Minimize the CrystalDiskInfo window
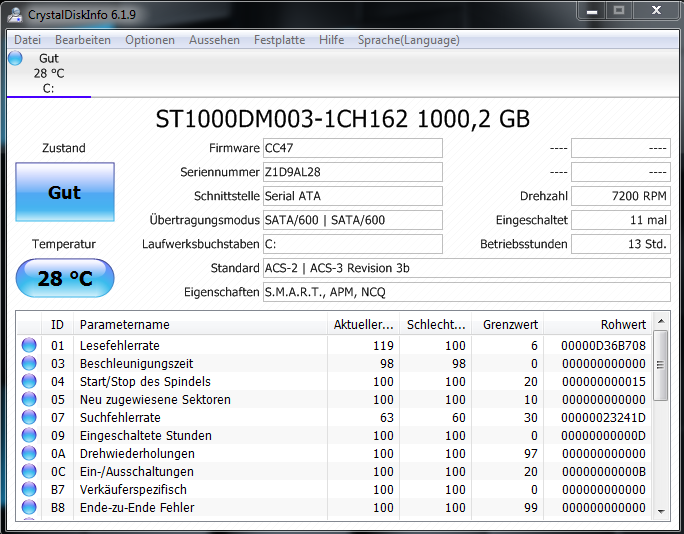The height and width of the screenshot is (534, 684). tap(592, 11)
